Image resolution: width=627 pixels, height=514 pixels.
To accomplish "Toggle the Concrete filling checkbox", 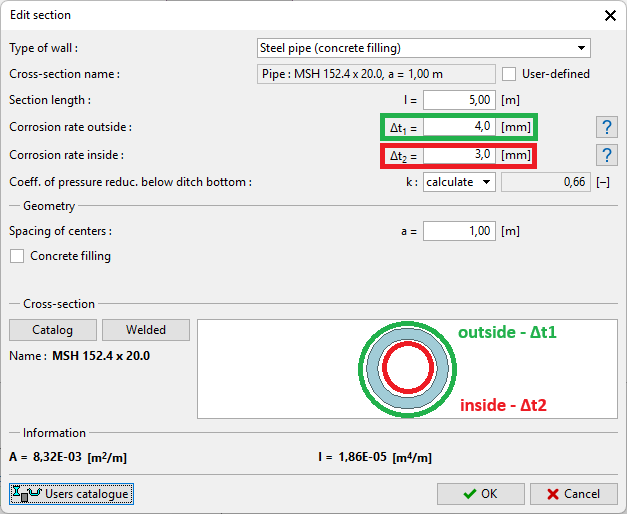I will coord(17,256).
